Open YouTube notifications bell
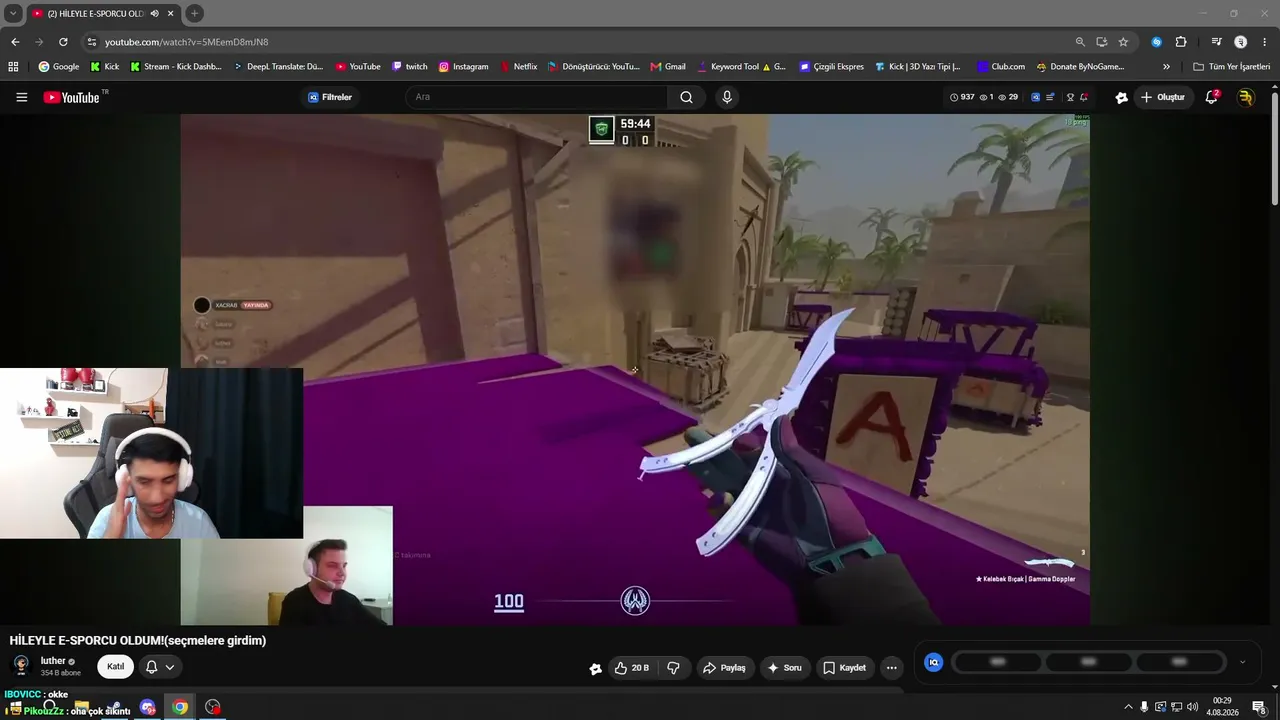 click(x=1212, y=97)
